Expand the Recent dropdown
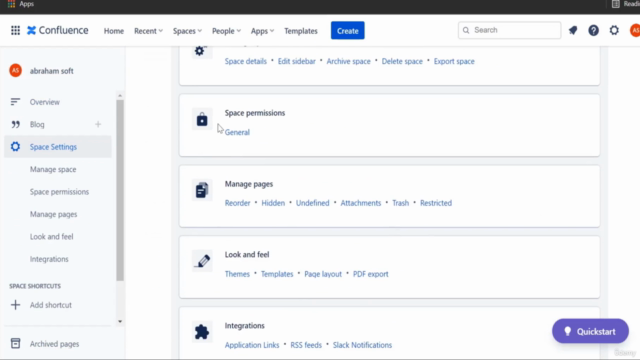This screenshot has height=360, width=640. (148, 31)
